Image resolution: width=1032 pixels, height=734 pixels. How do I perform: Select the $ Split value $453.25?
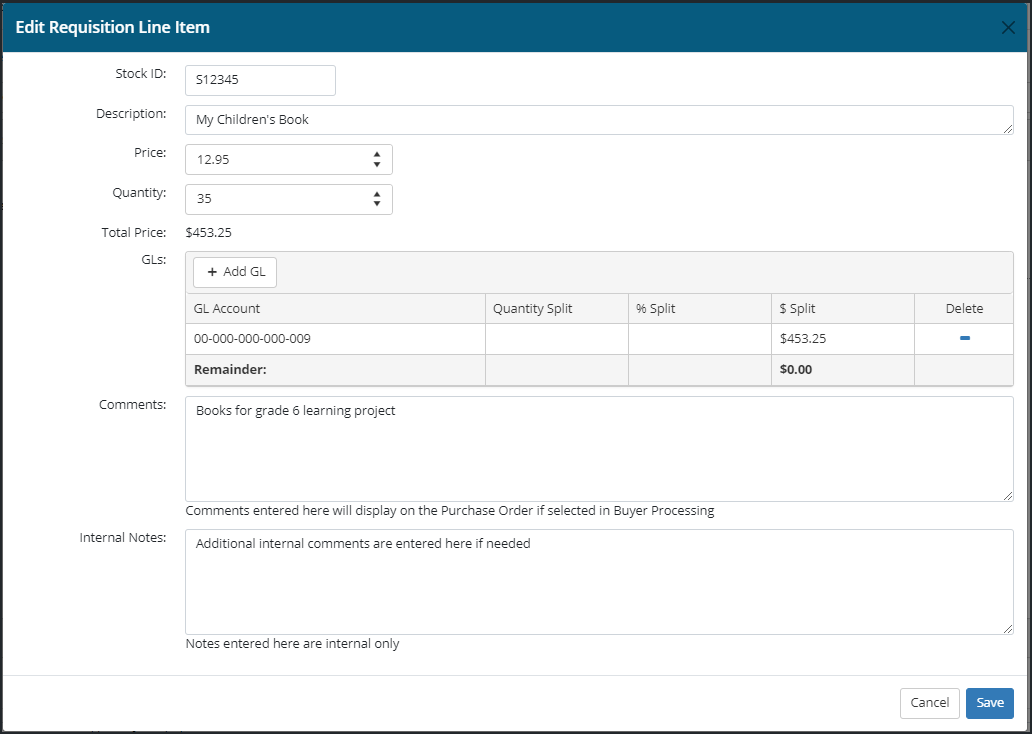(x=803, y=339)
